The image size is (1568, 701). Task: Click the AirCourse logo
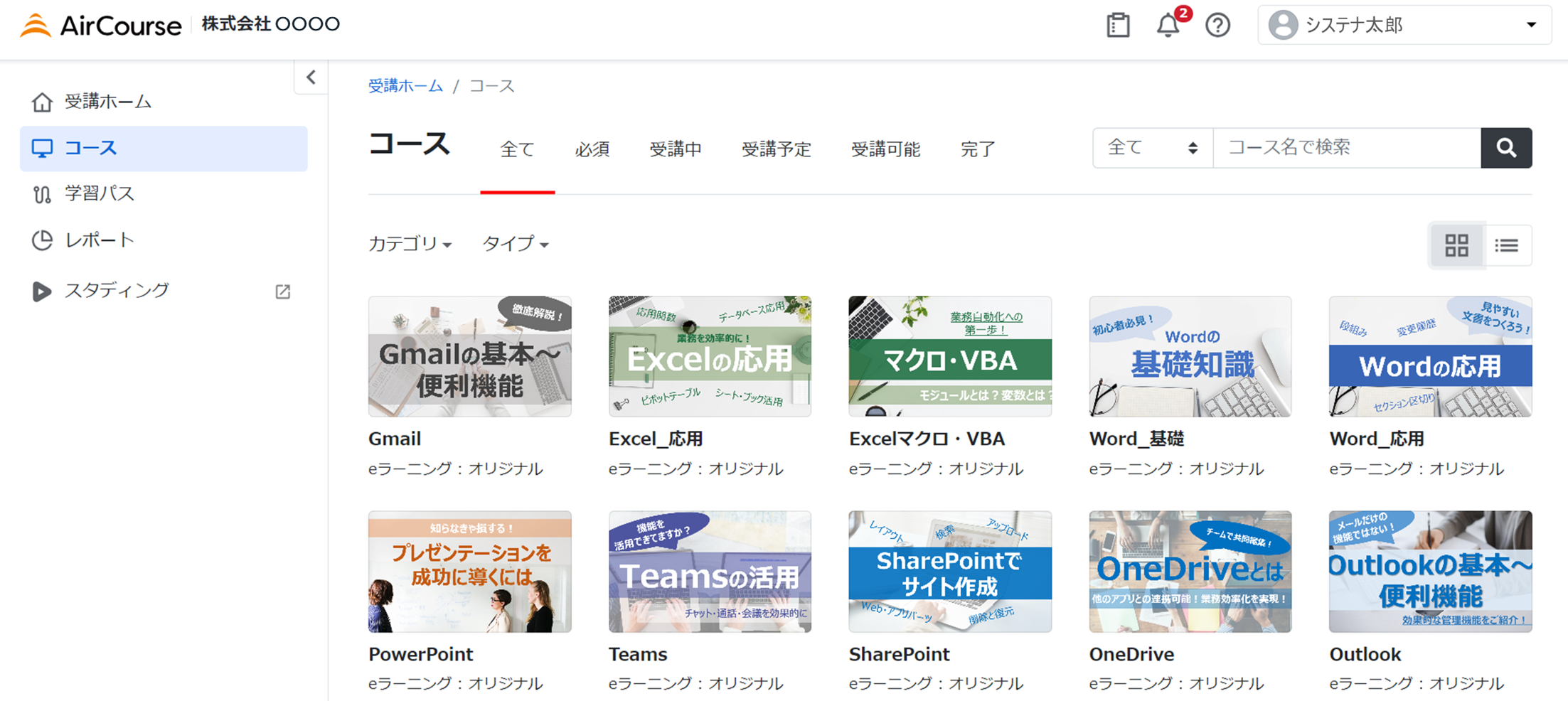pyautogui.click(x=100, y=26)
